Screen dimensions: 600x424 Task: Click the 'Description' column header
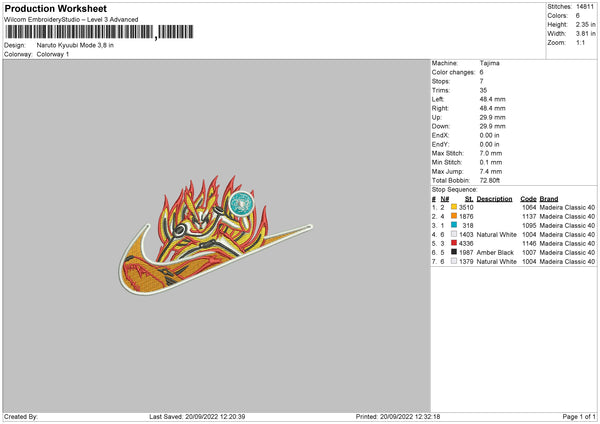point(494,199)
